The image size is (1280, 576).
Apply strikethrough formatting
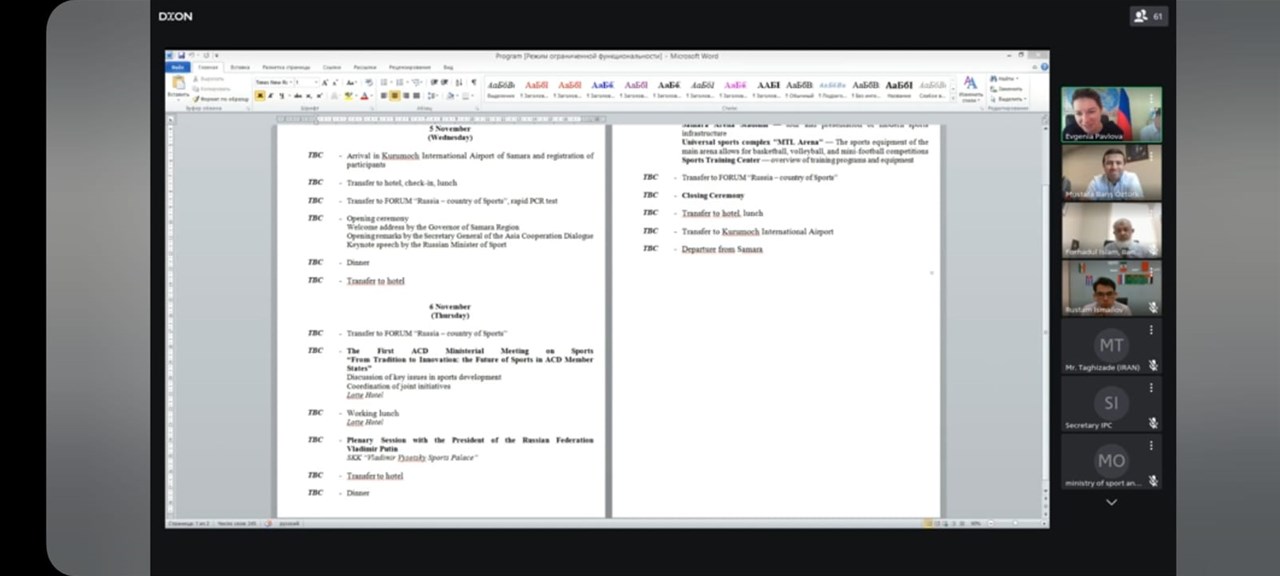click(297, 96)
